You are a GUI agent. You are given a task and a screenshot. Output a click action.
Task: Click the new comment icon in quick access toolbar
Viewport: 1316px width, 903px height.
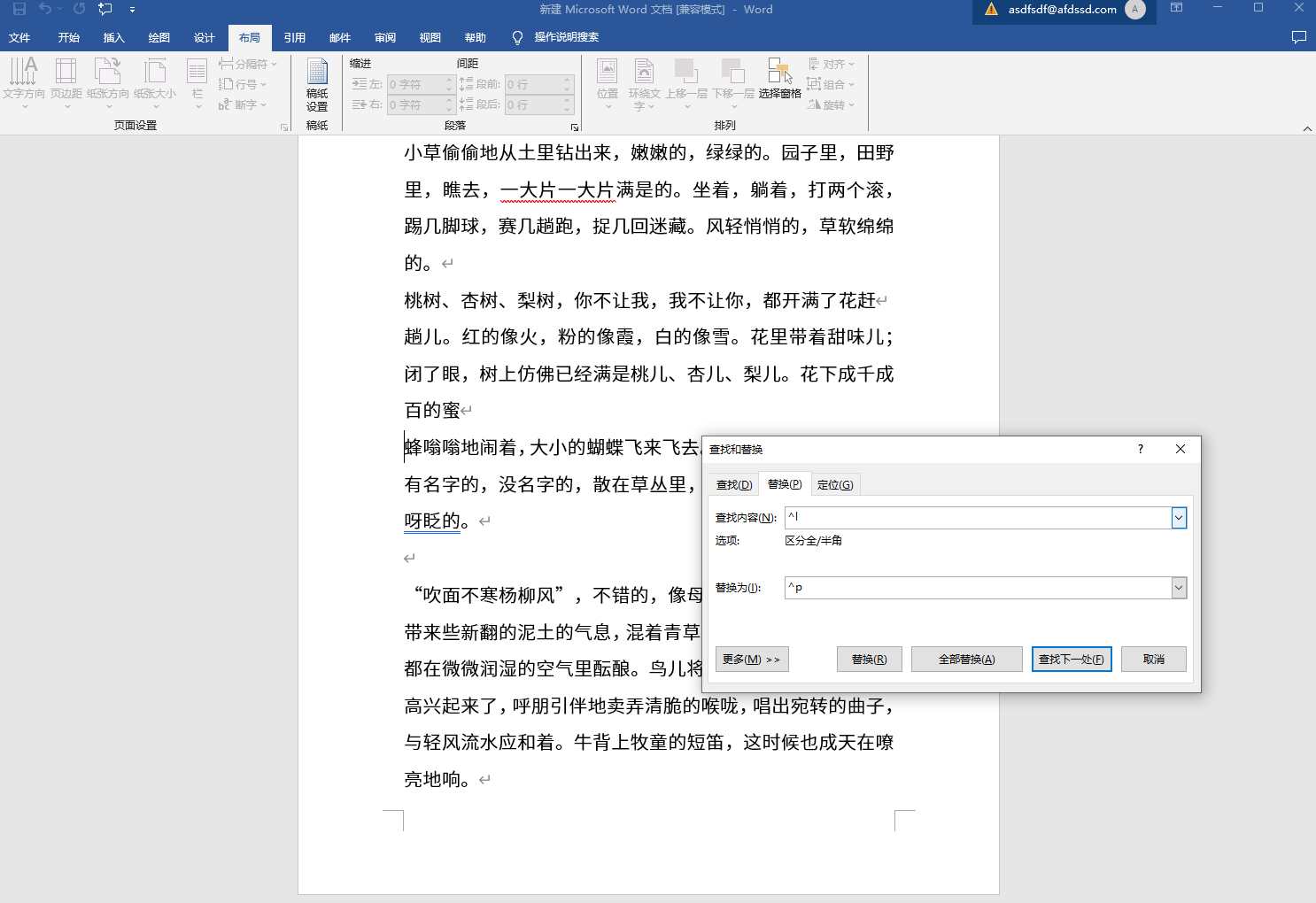point(105,9)
